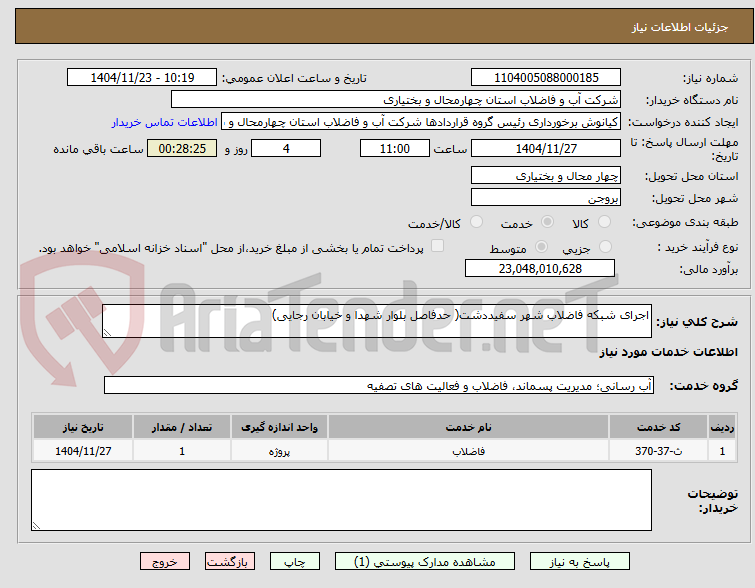Click the فاضلاب service name cell
This screenshot has height=588, width=755.
click(469, 451)
